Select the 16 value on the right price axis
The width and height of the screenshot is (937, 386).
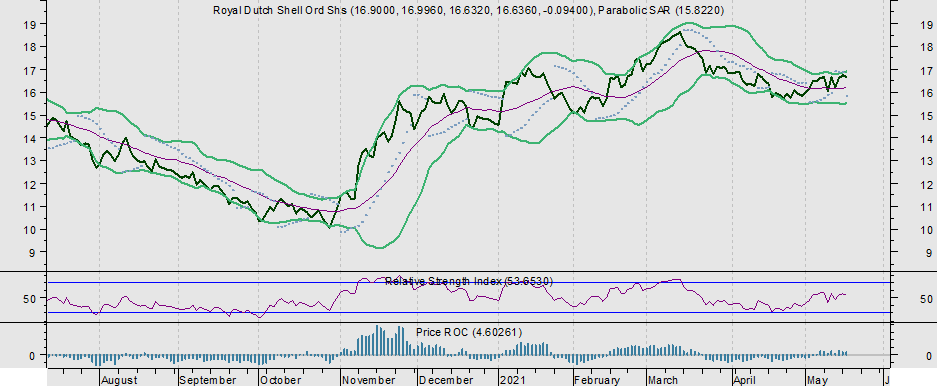click(x=927, y=93)
